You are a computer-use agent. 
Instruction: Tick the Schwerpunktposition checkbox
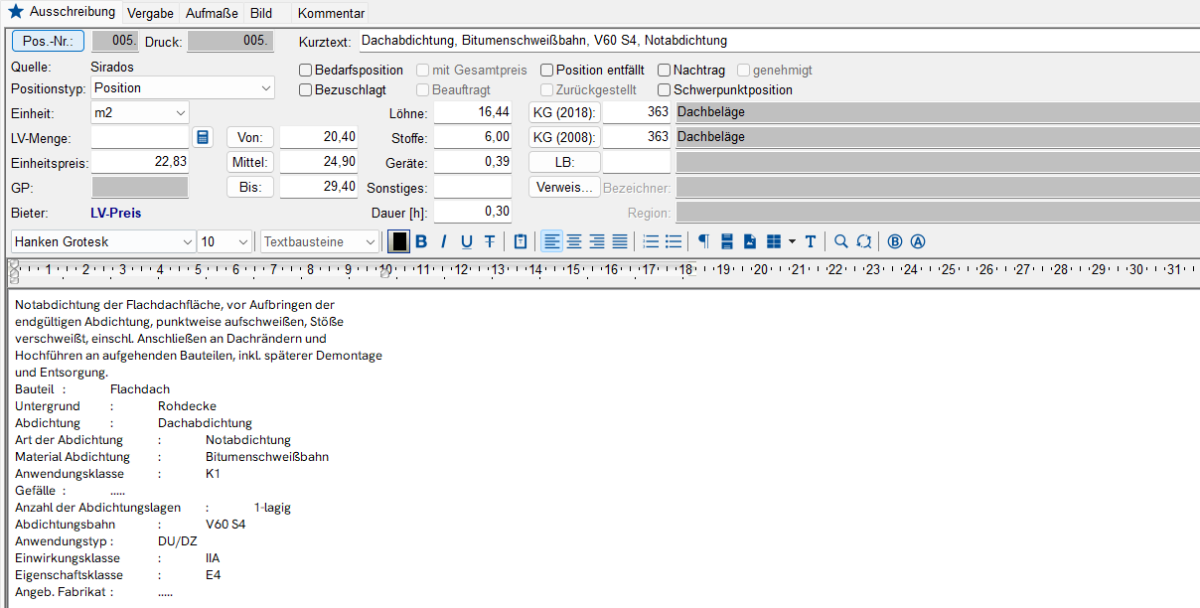coord(664,90)
